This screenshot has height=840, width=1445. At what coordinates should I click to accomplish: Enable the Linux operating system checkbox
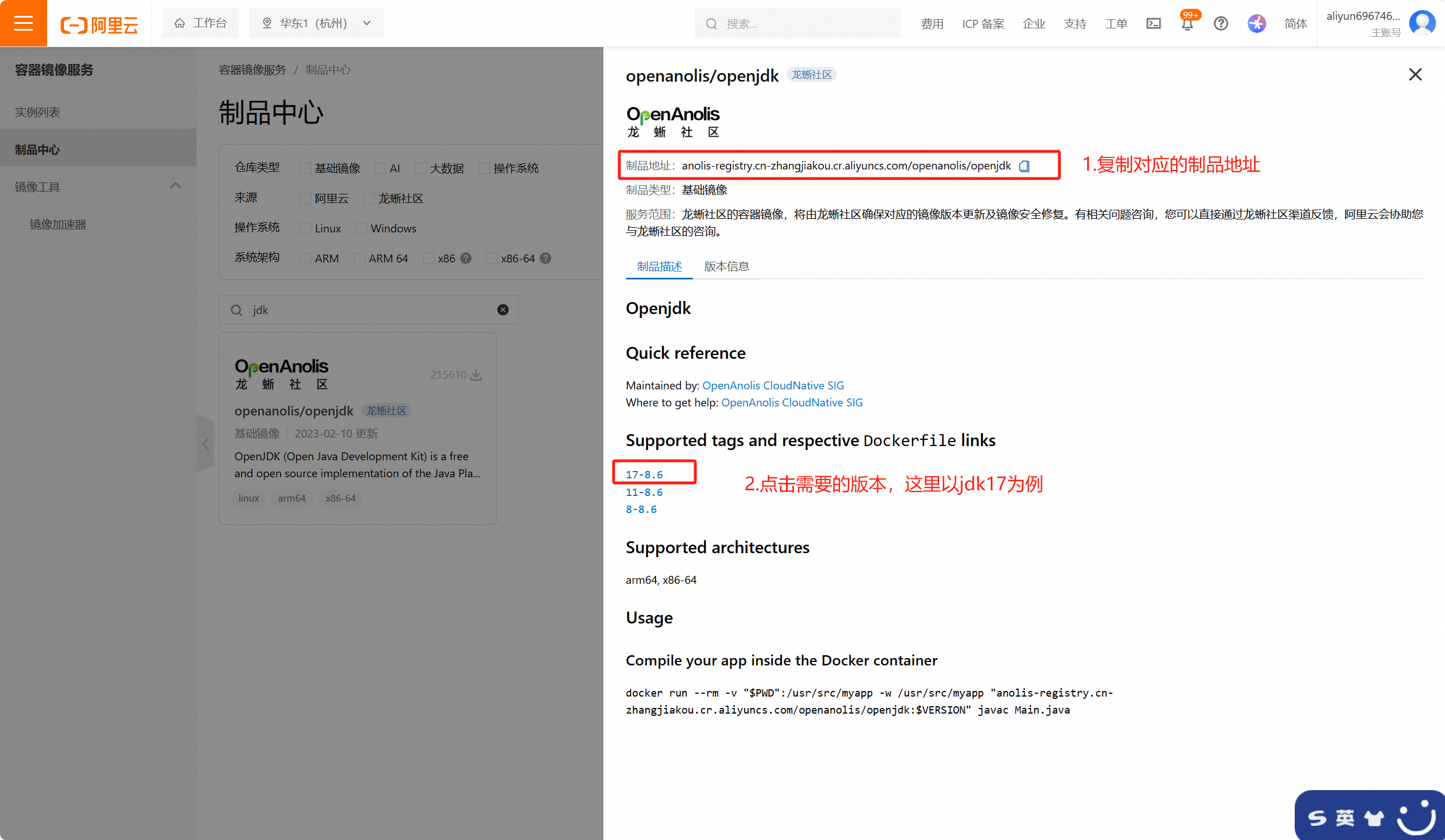(x=306, y=228)
